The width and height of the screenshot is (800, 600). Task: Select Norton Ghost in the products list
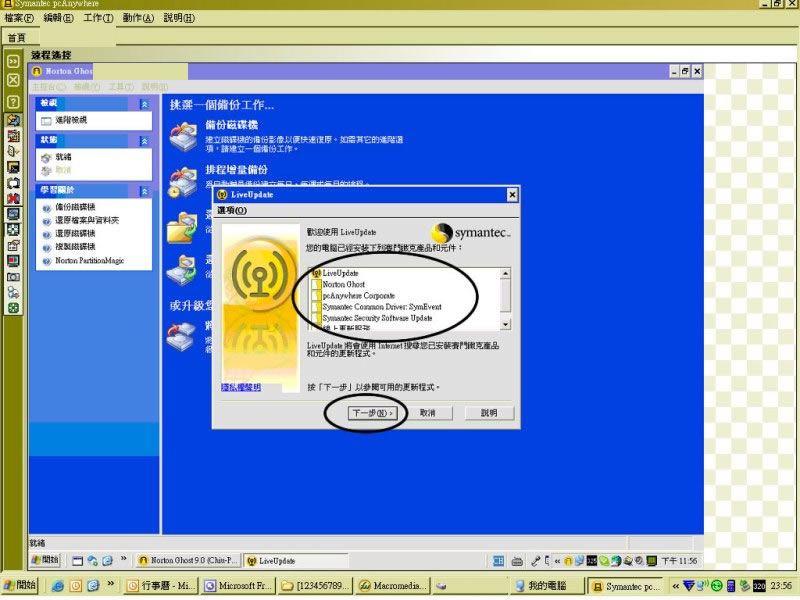[x=343, y=285]
